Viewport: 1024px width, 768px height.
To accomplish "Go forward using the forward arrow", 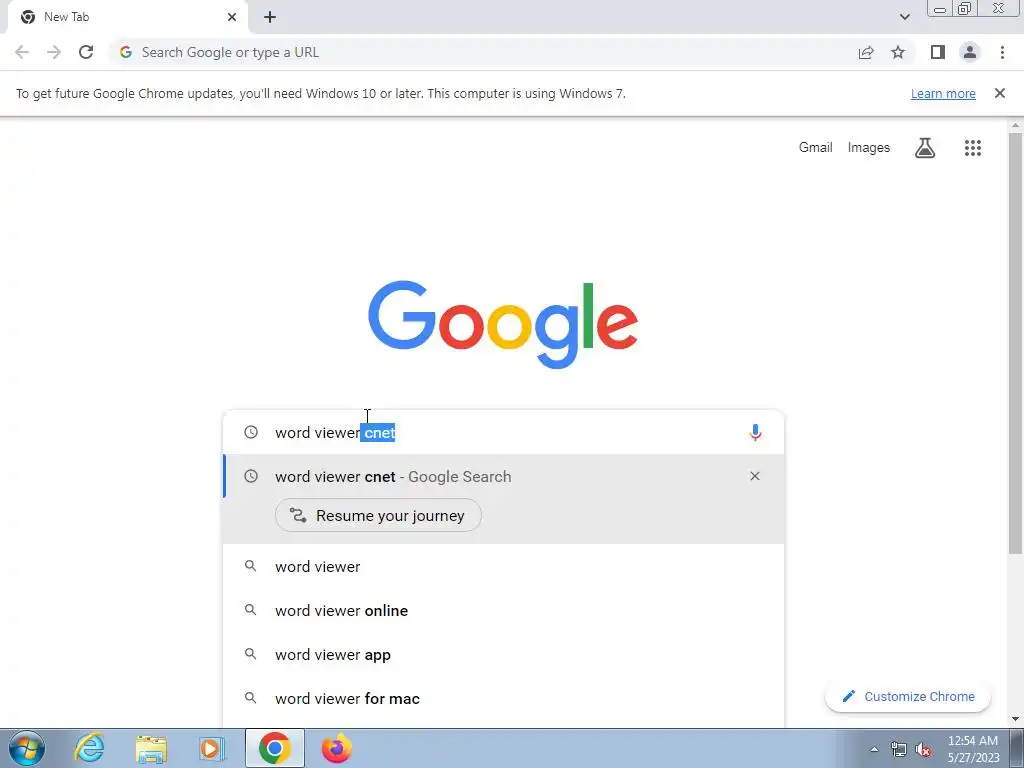I will coord(54,52).
